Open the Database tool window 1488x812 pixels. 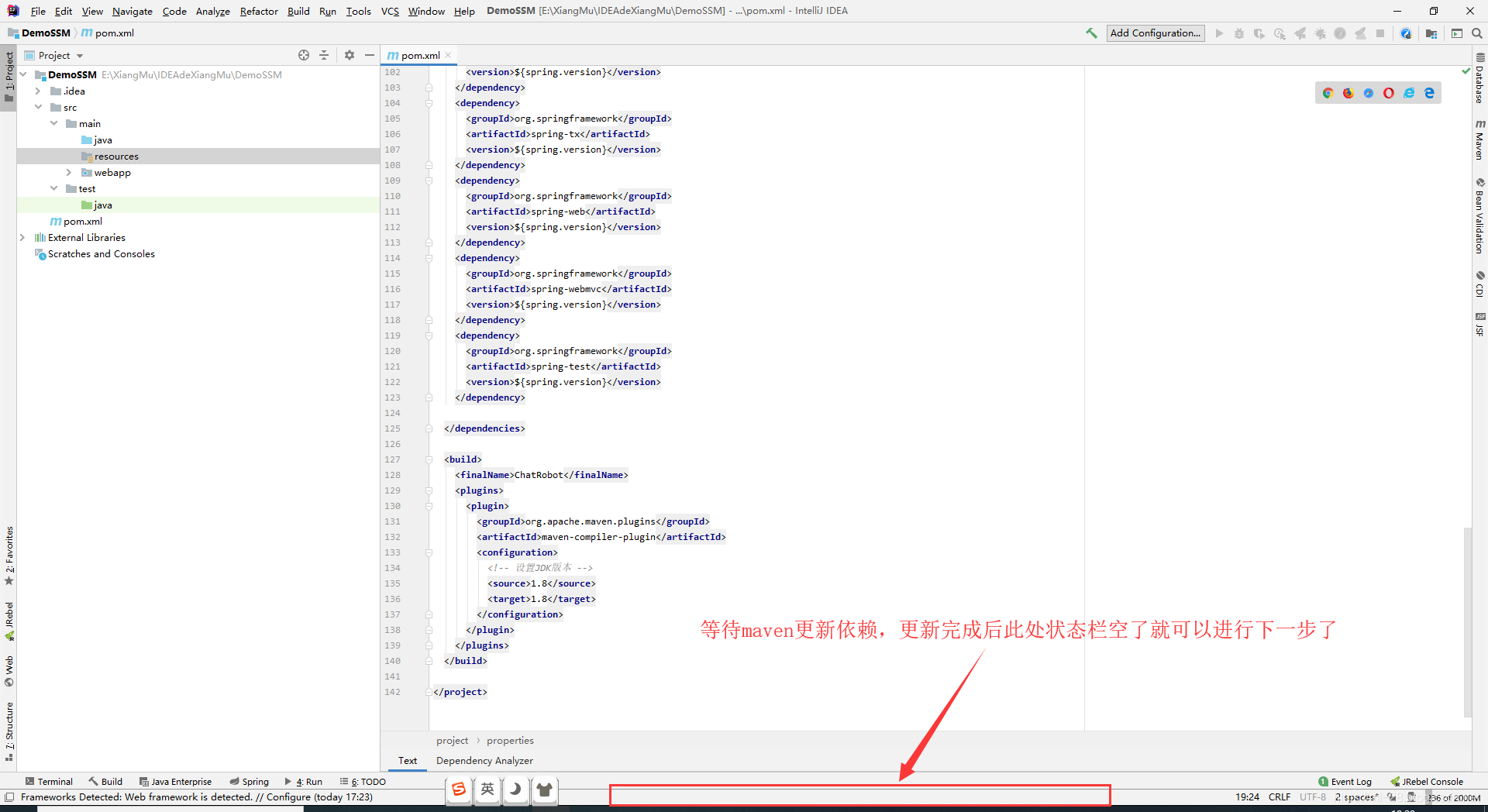(x=1479, y=78)
